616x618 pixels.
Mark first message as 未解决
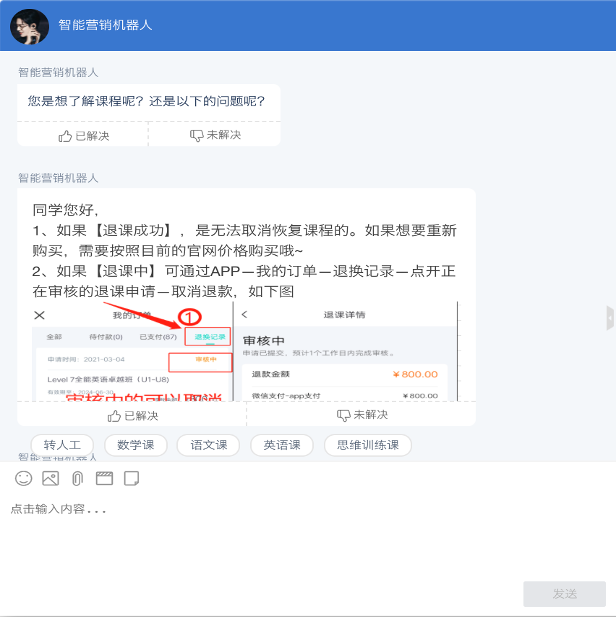tap(215, 135)
